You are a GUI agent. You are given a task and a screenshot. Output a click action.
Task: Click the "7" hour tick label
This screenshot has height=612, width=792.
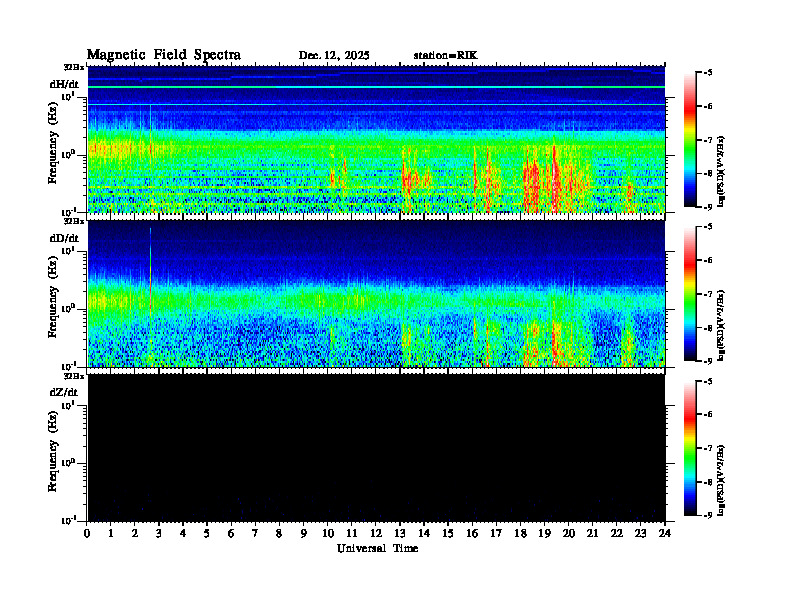pos(255,534)
